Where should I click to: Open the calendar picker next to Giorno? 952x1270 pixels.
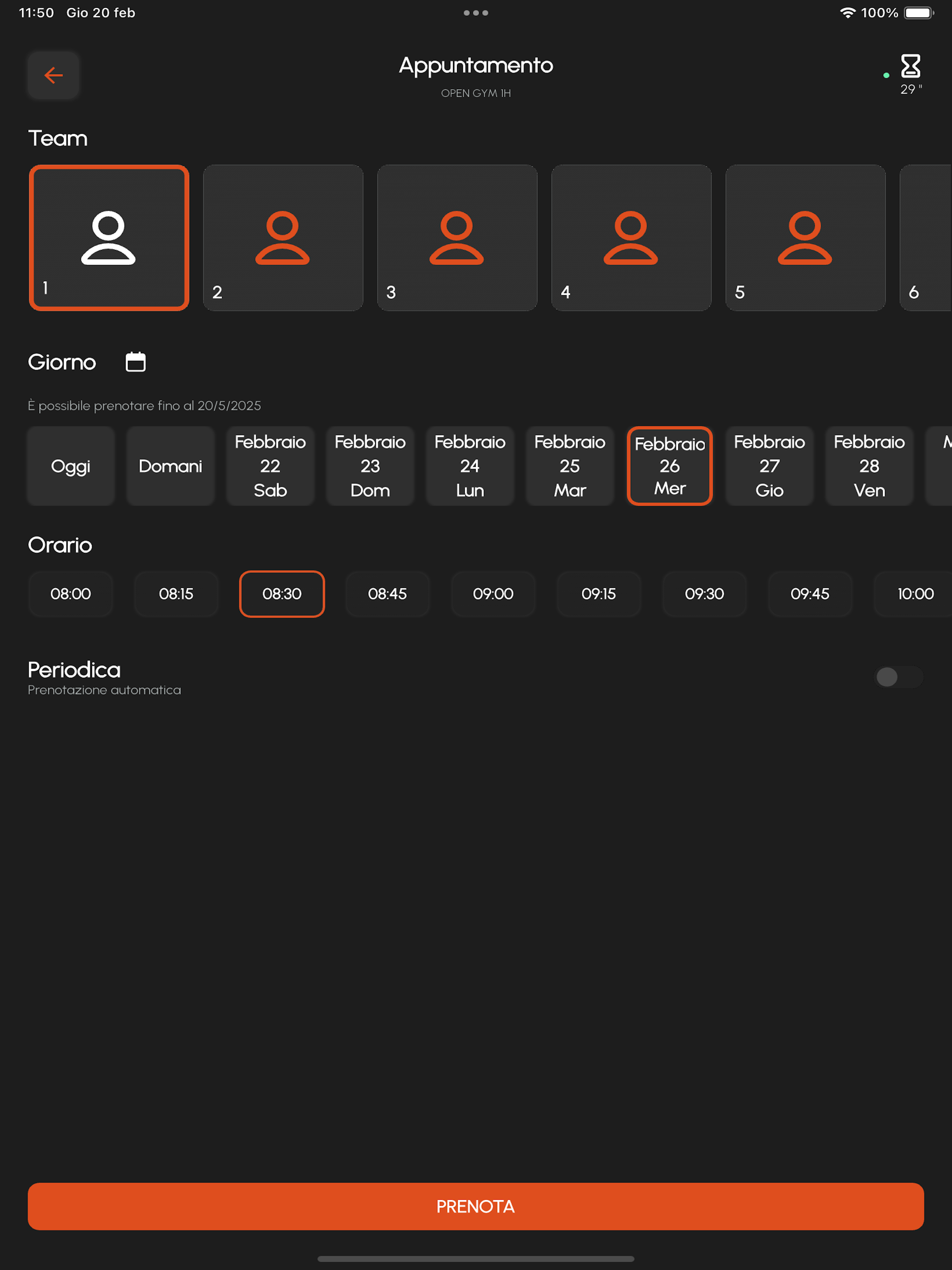(136, 362)
